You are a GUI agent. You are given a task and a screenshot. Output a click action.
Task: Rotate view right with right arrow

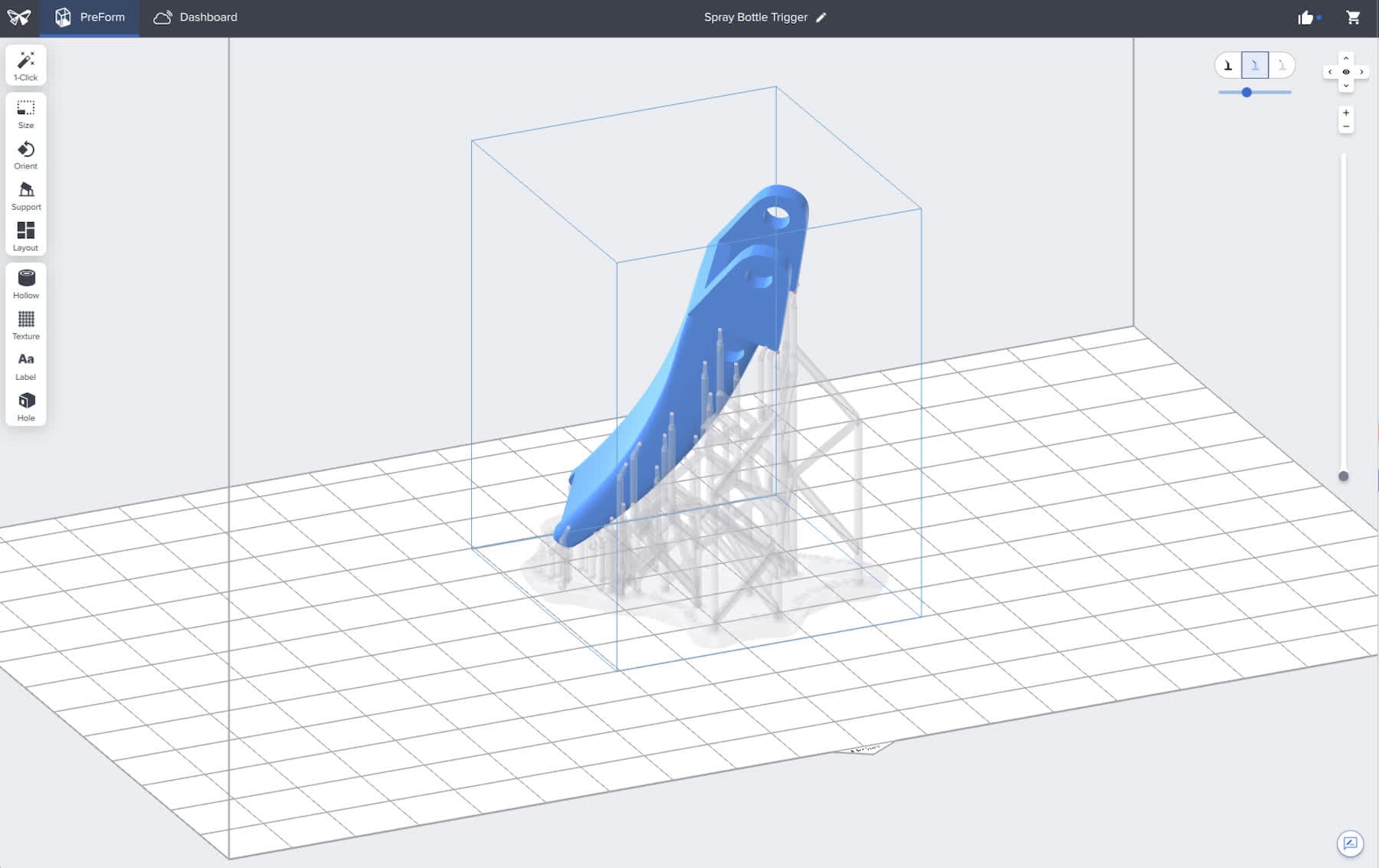coord(1361,72)
